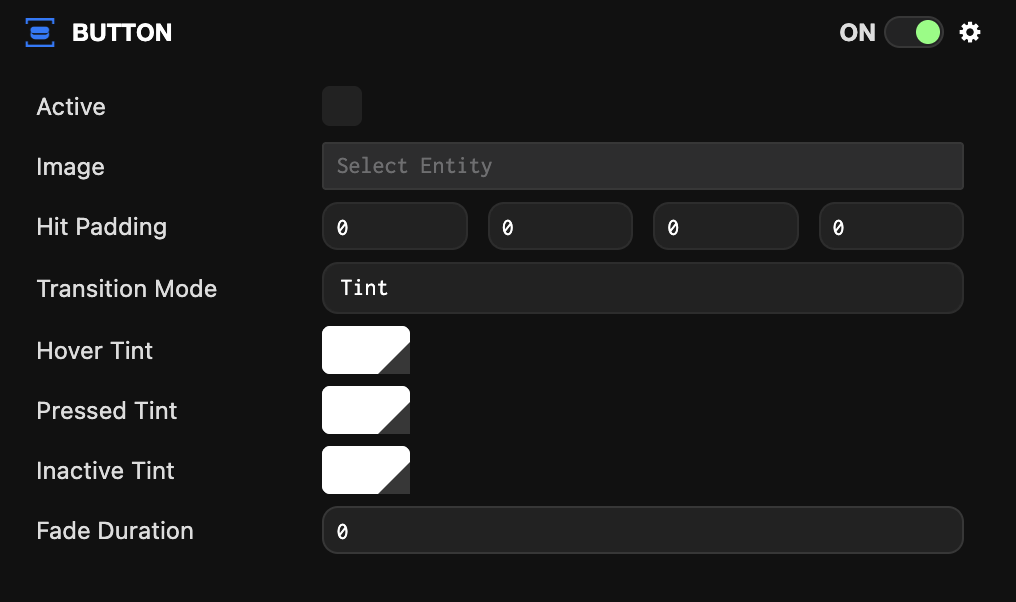Click the BUTTON header title

(120, 32)
